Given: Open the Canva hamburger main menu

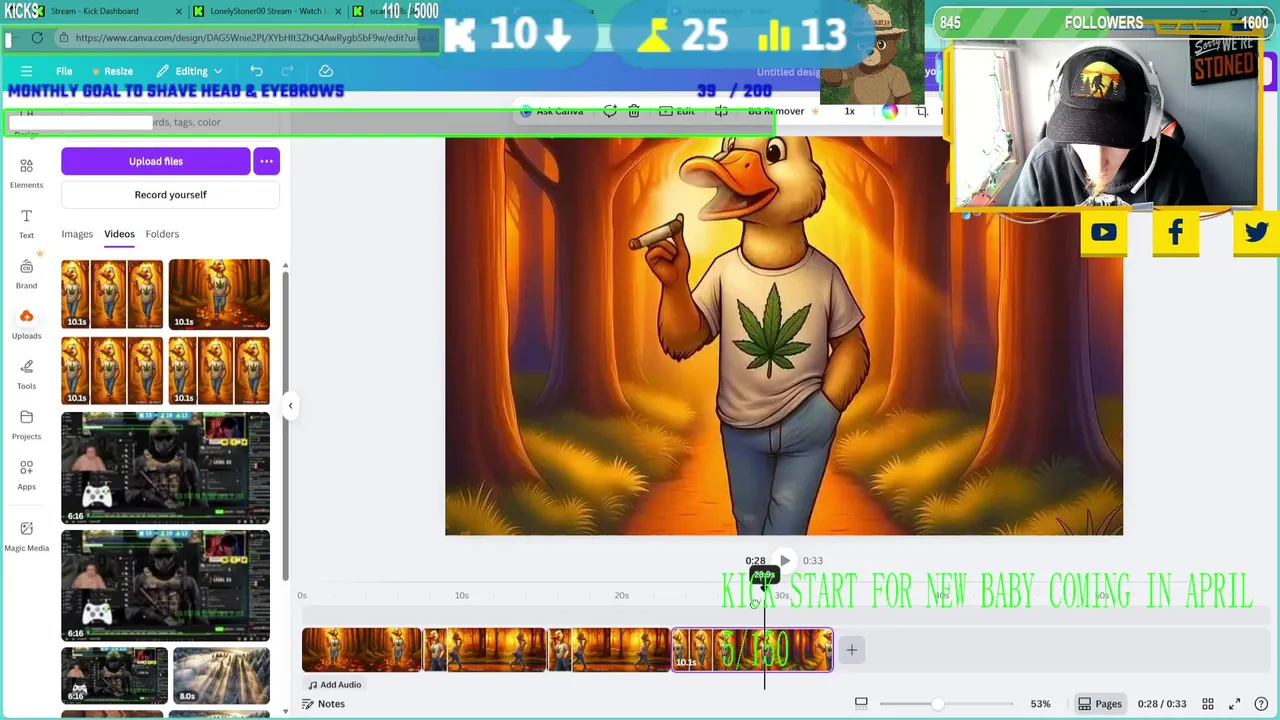Looking at the screenshot, I should click(26, 71).
